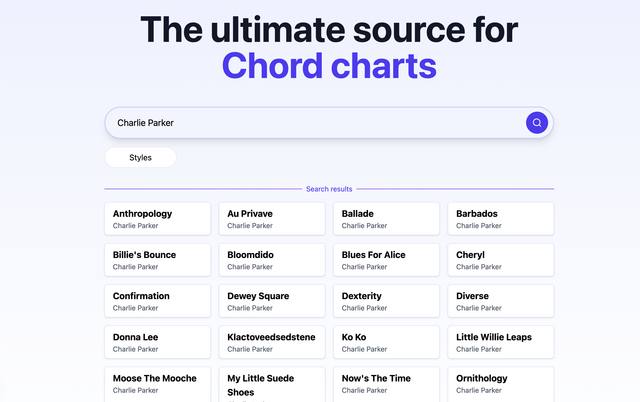Choose Blues For Alice chart
Screen dimensions: 640x402
386,260
